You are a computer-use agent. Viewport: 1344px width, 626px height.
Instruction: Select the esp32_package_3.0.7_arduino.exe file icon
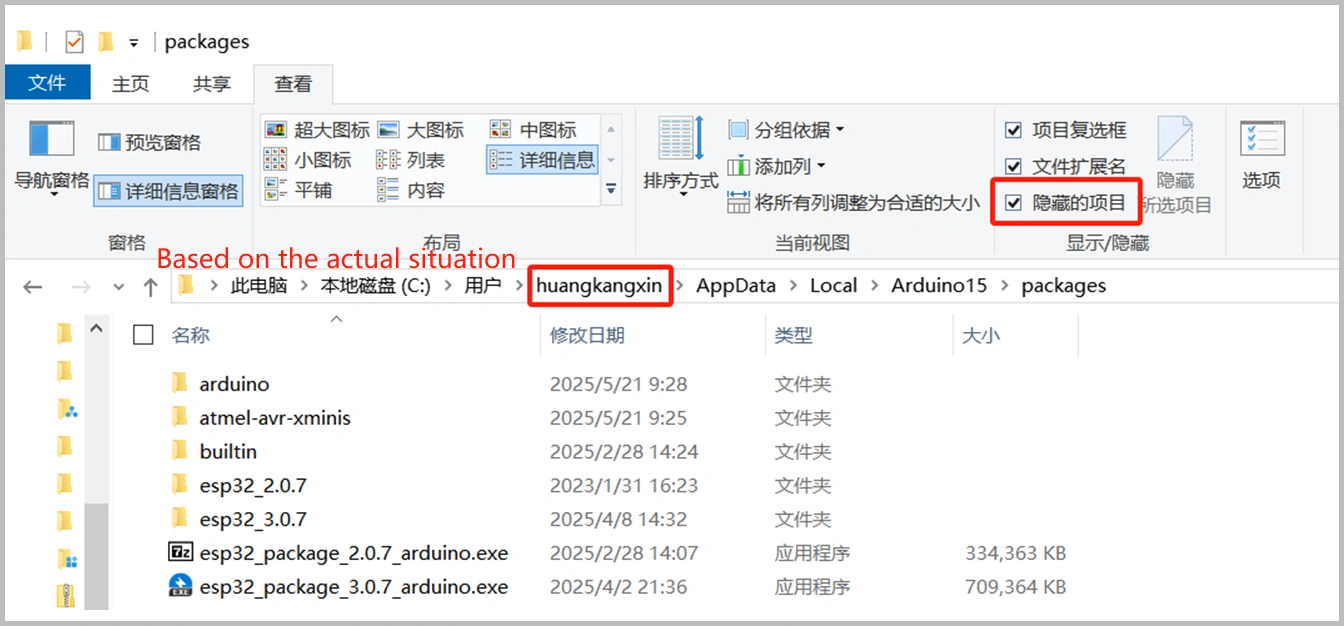[x=180, y=587]
